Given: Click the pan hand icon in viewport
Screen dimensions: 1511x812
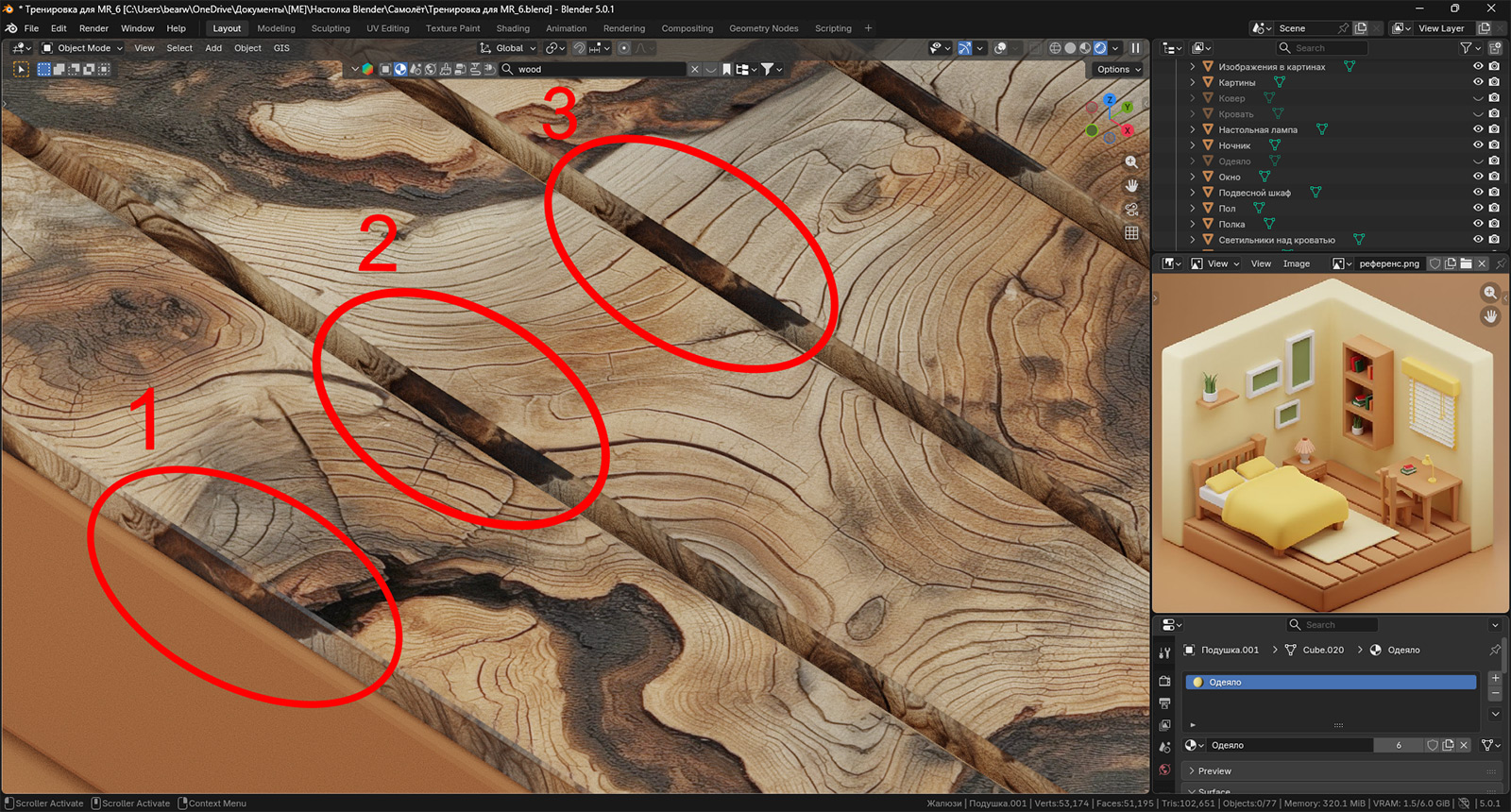Looking at the screenshot, I should [1131, 186].
